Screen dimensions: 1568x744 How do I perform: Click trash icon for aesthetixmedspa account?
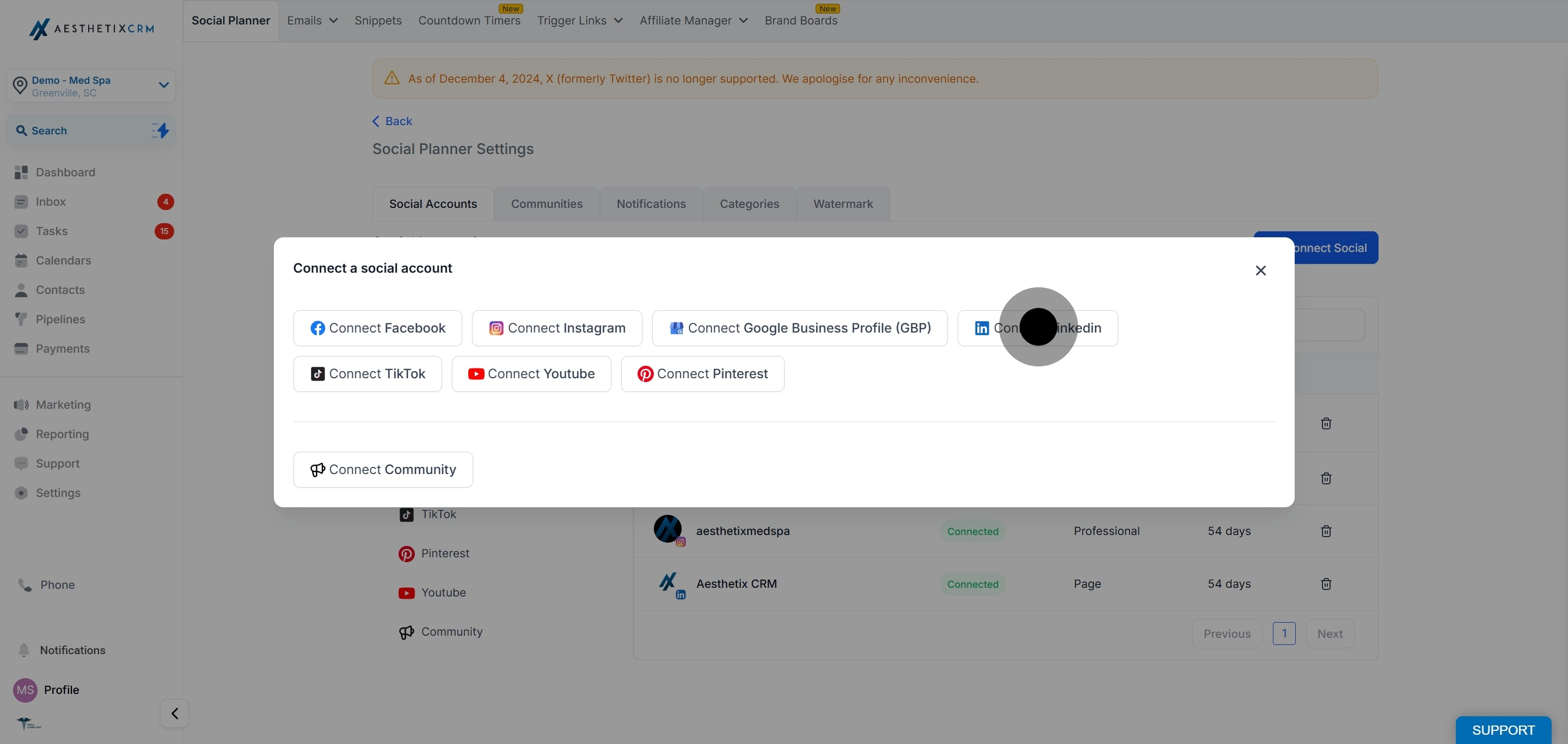click(1326, 531)
